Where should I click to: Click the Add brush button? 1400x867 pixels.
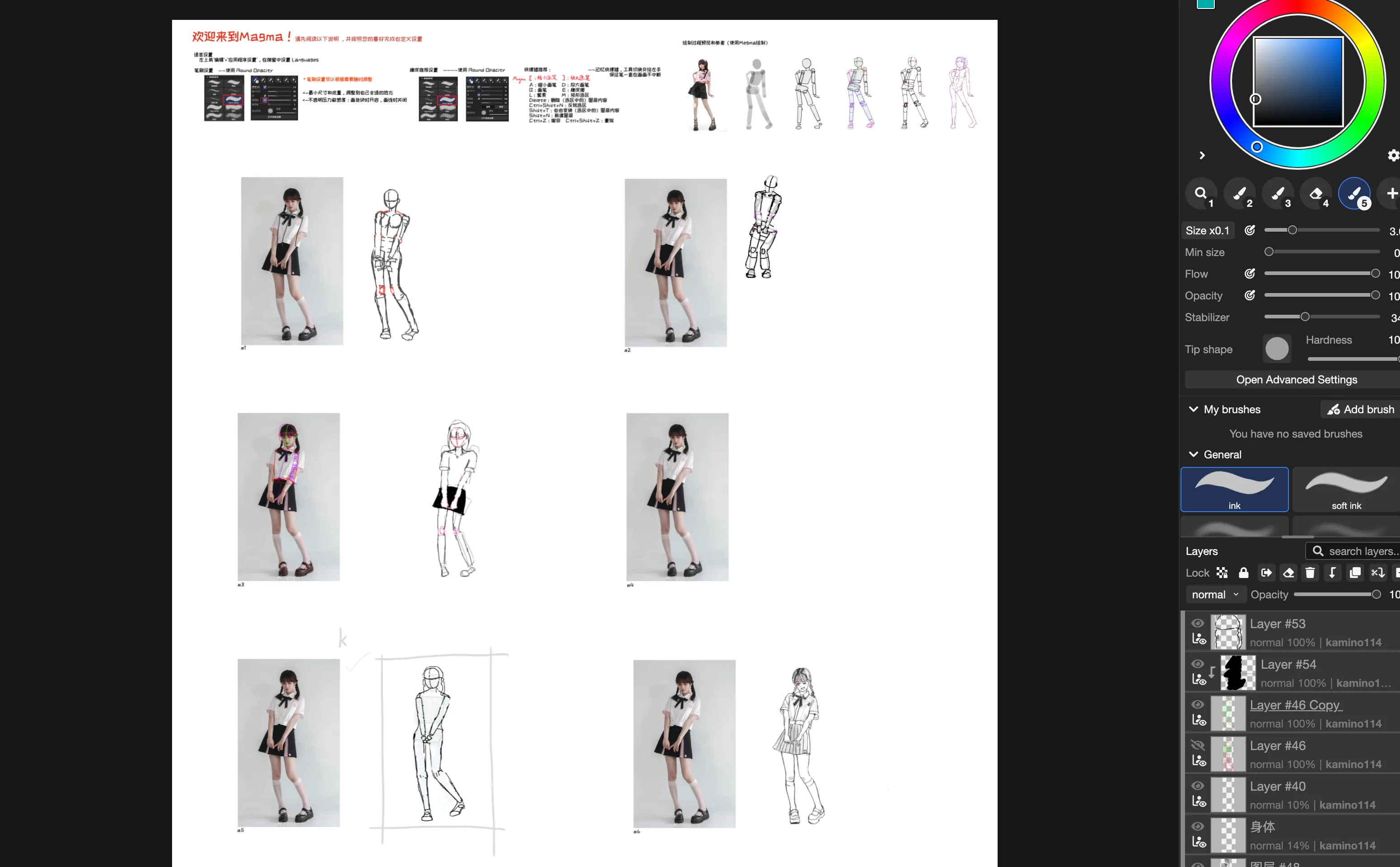1360,410
